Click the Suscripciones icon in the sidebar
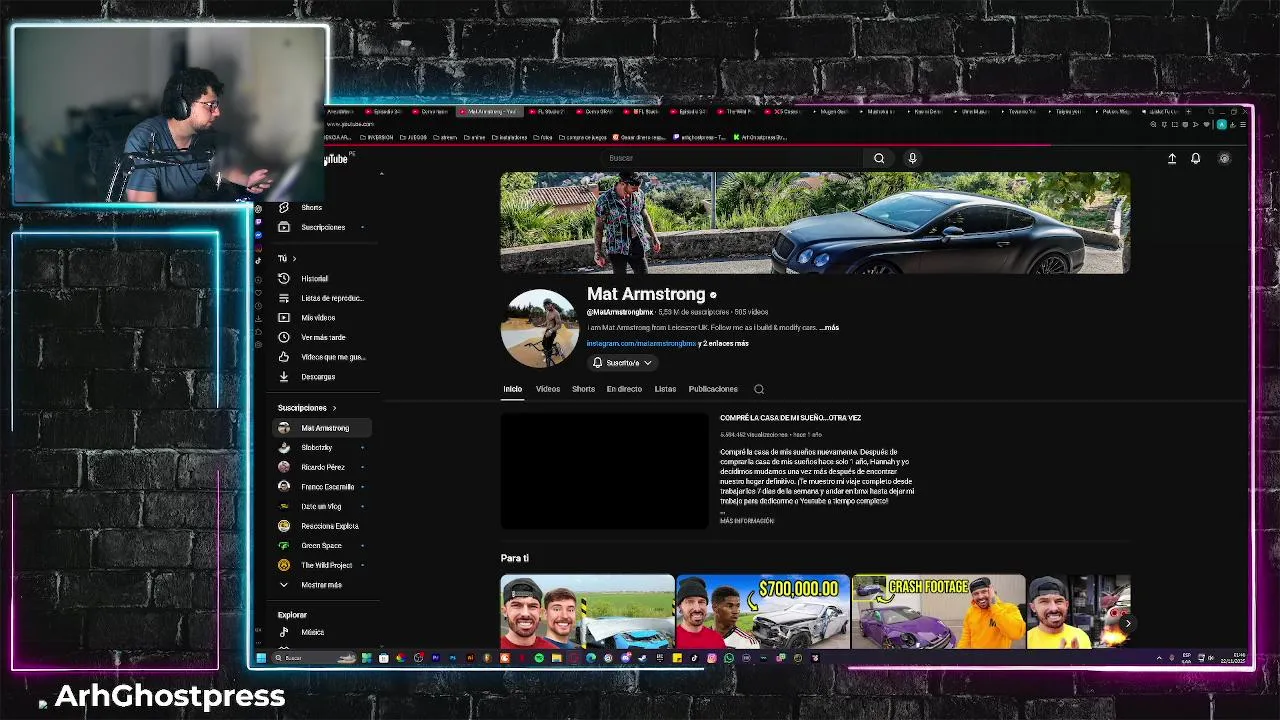Viewport: 1280px width, 720px height. 284,227
